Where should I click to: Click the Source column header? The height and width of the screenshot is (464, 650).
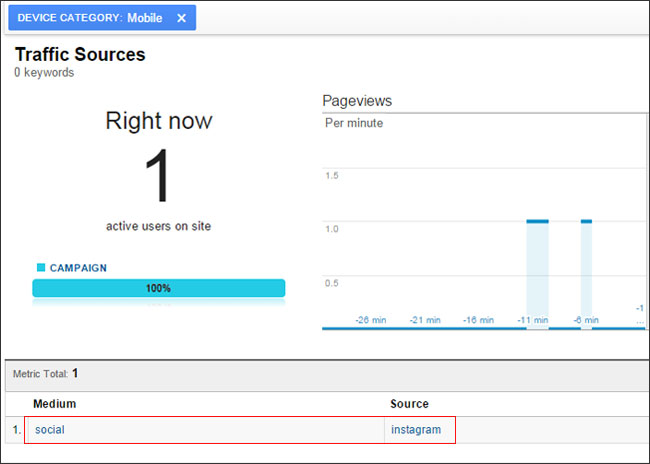pyautogui.click(x=409, y=404)
